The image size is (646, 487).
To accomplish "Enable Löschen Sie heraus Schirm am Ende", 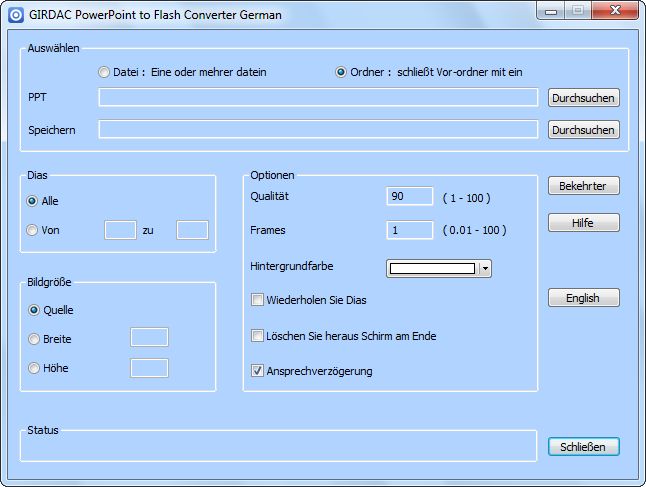I will coord(257,336).
